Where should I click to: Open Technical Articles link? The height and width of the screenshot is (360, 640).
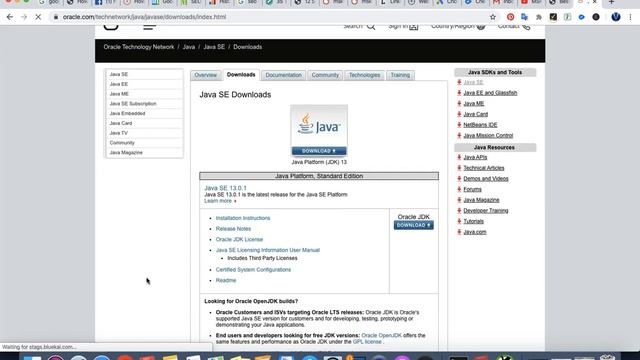484,168
